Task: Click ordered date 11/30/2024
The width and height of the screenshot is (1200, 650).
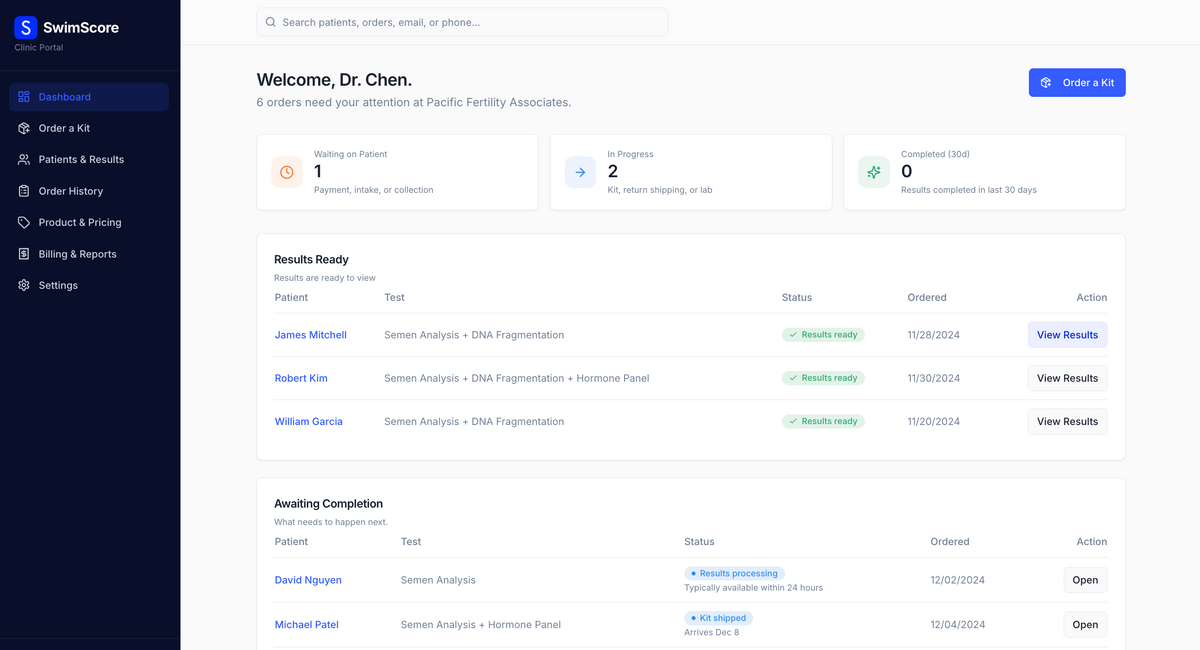Action: (933, 378)
